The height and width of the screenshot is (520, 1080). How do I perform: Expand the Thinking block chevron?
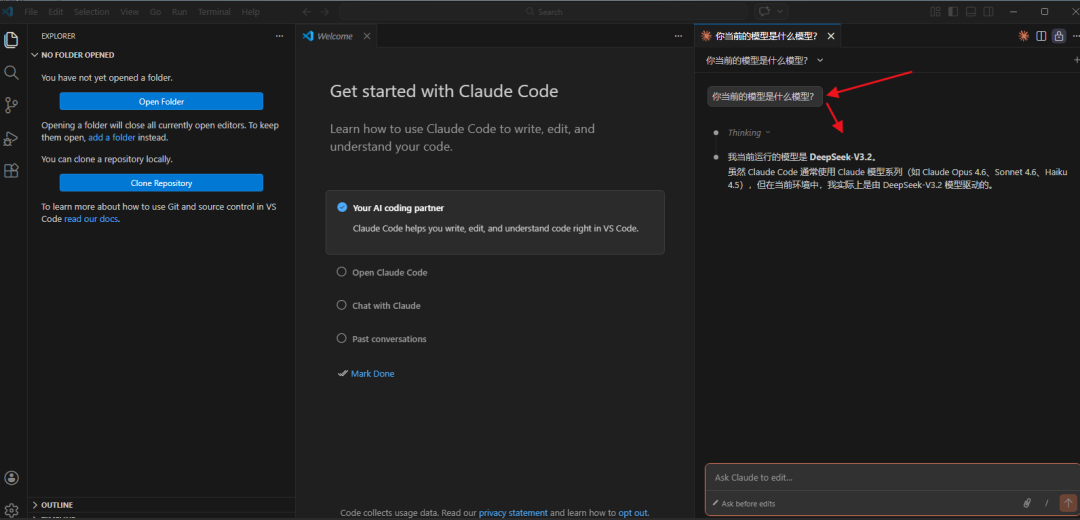pyautogui.click(x=768, y=133)
